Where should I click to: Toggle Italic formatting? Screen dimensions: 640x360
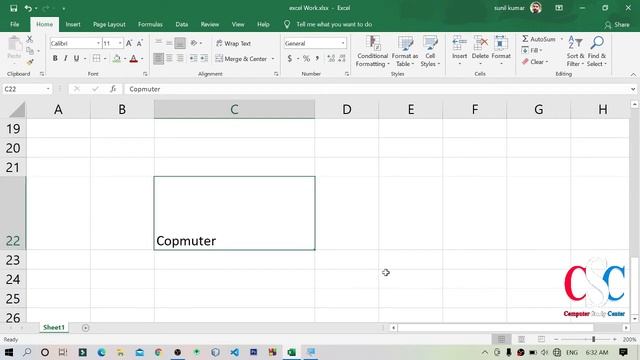tap(65, 58)
